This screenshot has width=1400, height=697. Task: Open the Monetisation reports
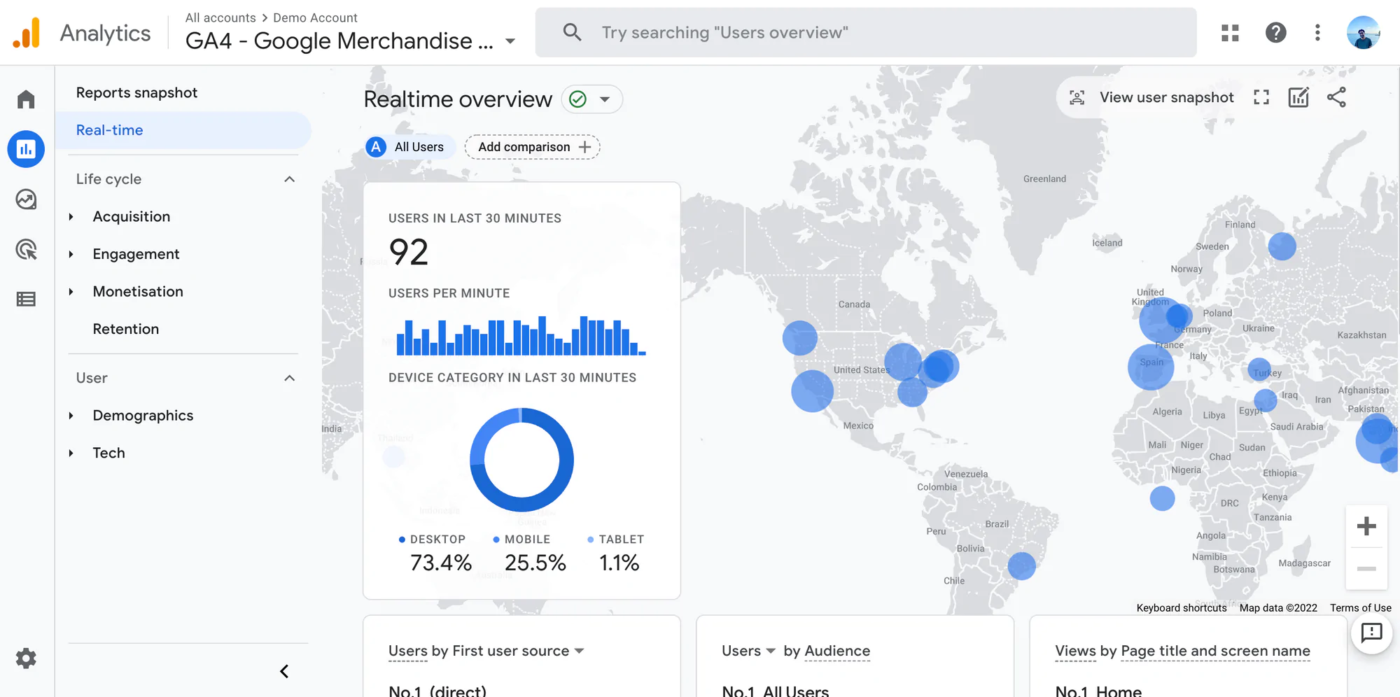coord(138,292)
